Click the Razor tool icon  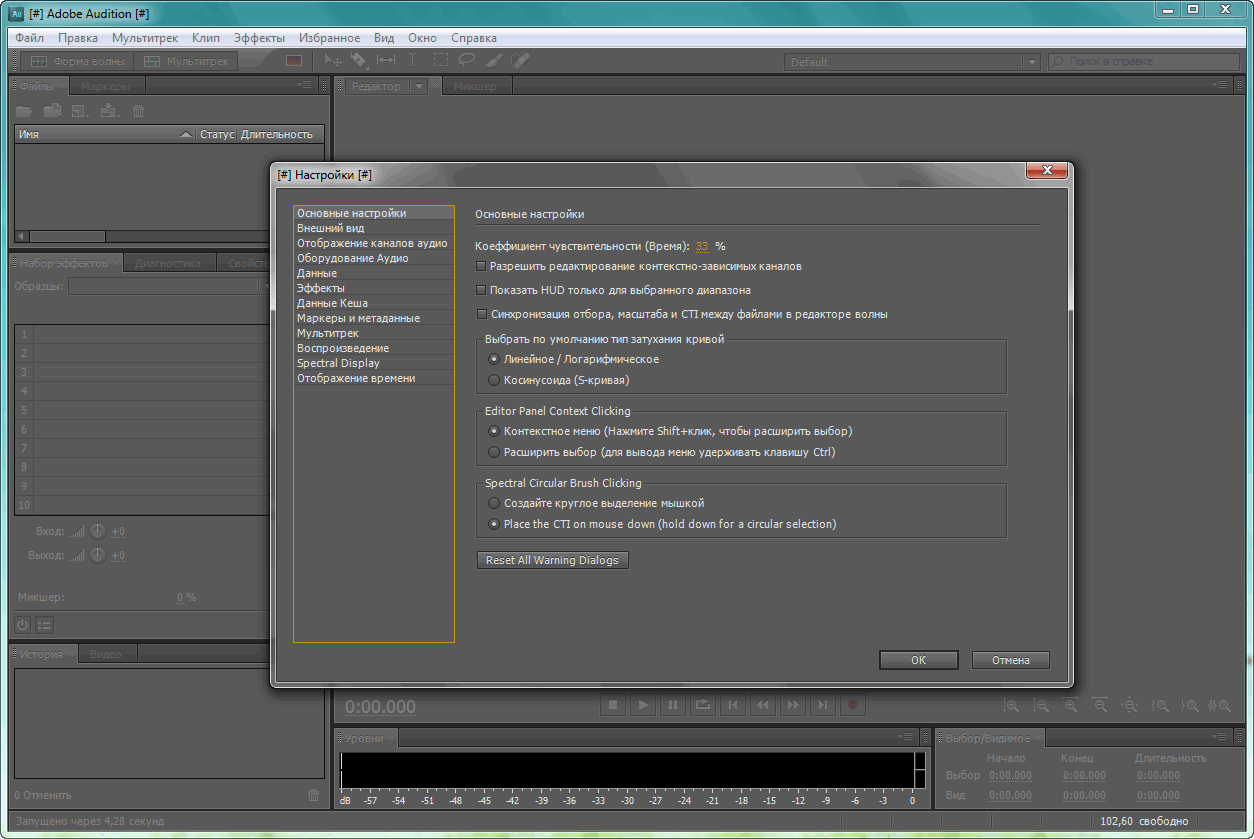[x=359, y=60]
